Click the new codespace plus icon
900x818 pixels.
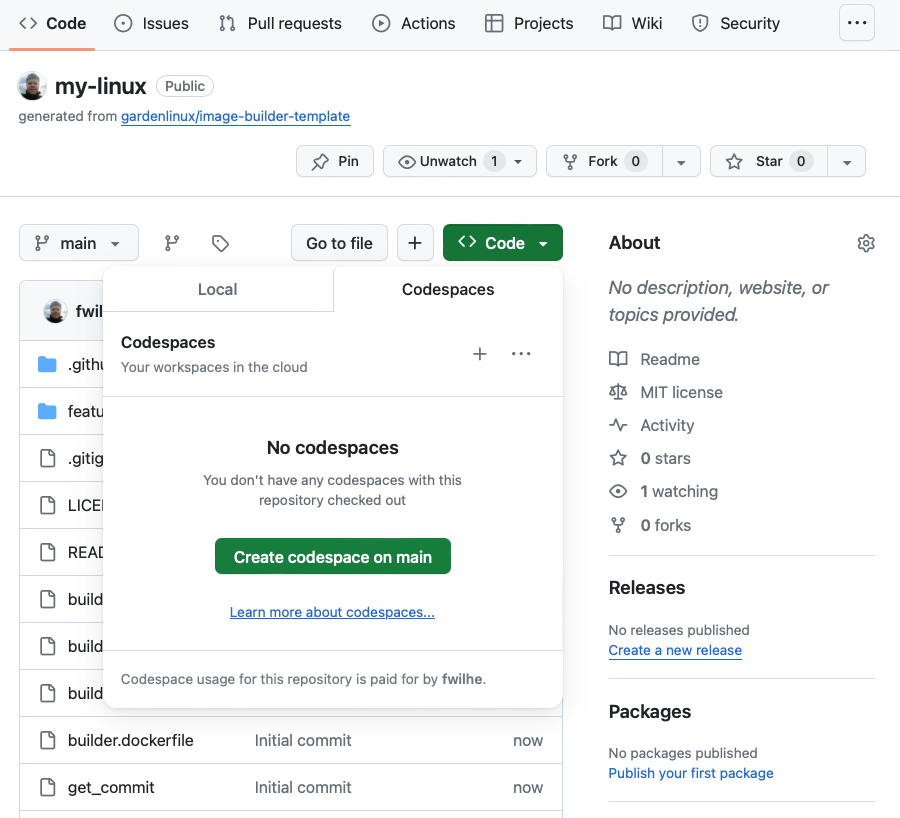click(x=480, y=354)
